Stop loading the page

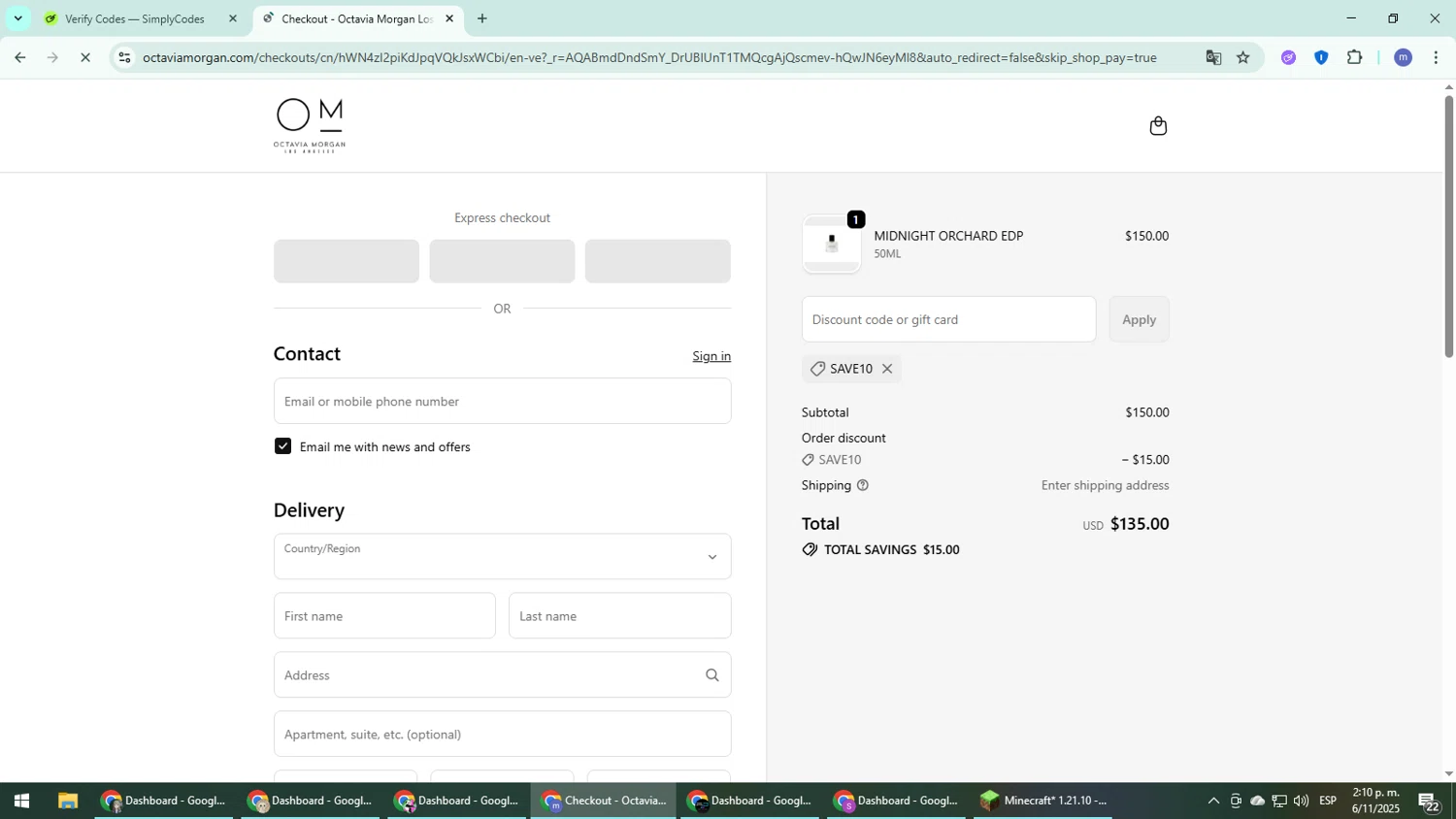(85, 57)
